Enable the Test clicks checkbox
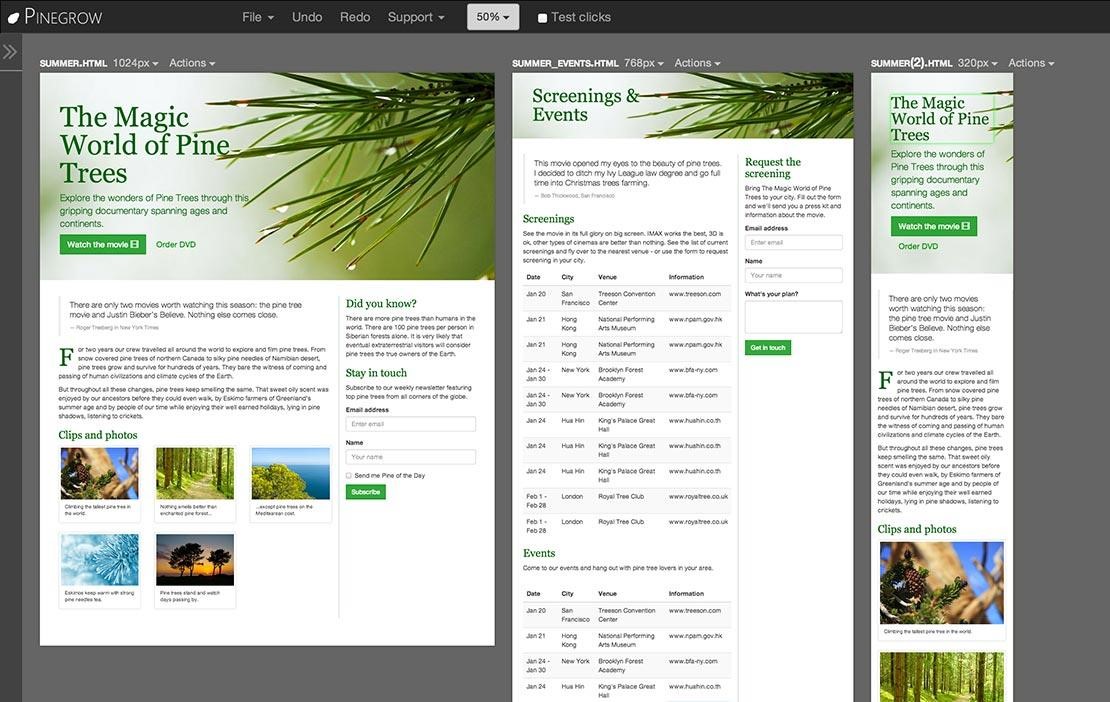Viewport: 1110px width, 702px height. pyautogui.click(x=541, y=16)
